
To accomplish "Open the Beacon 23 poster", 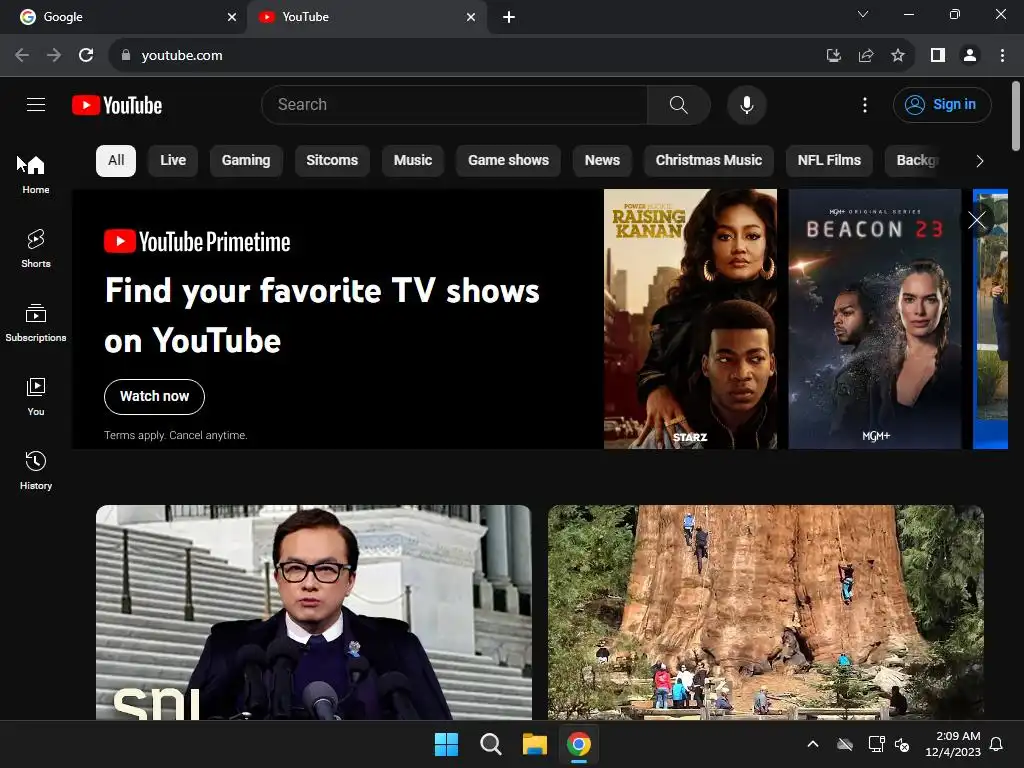I will (x=874, y=319).
